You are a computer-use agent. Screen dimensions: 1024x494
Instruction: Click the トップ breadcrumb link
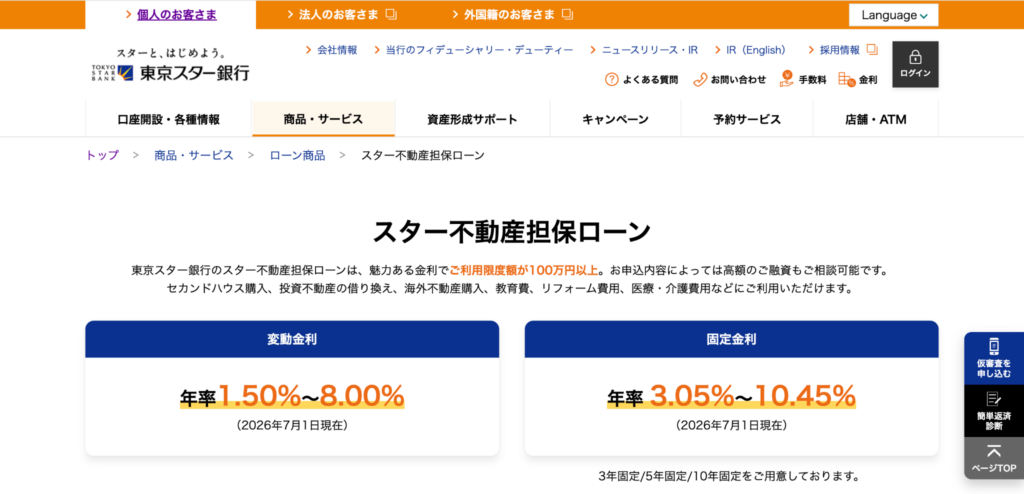click(103, 156)
